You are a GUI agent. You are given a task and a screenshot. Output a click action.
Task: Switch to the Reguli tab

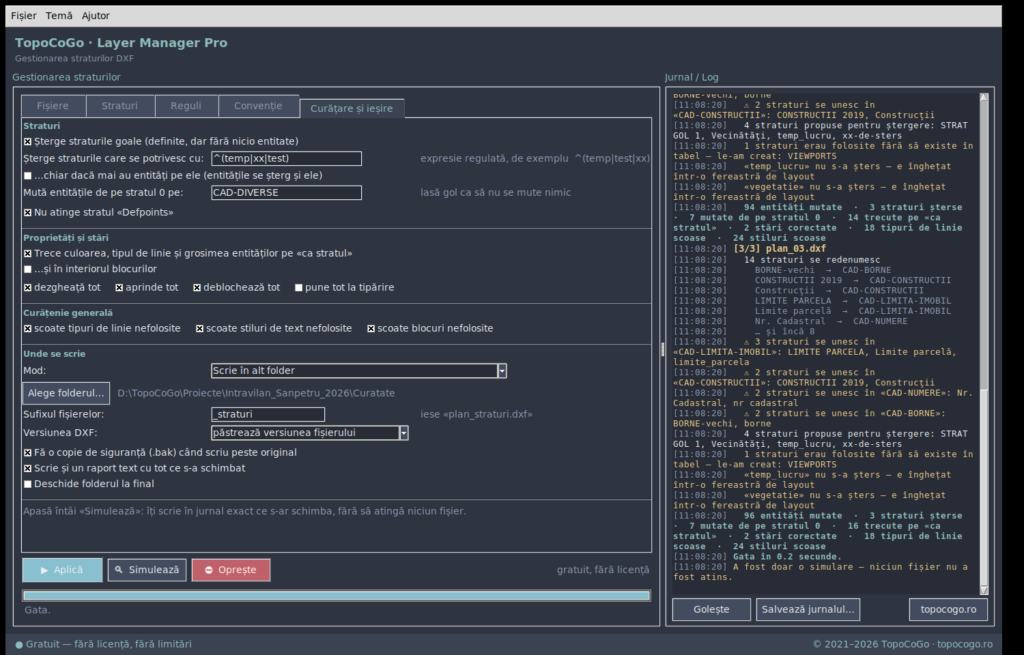point(186,106)
